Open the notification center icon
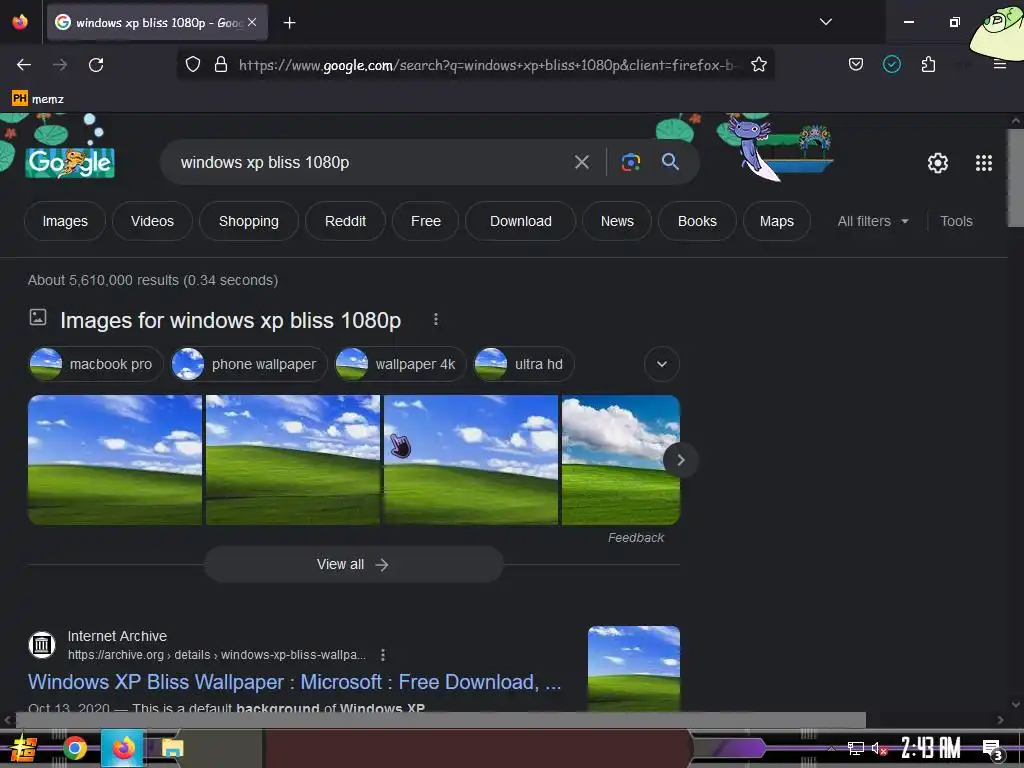 992,750
